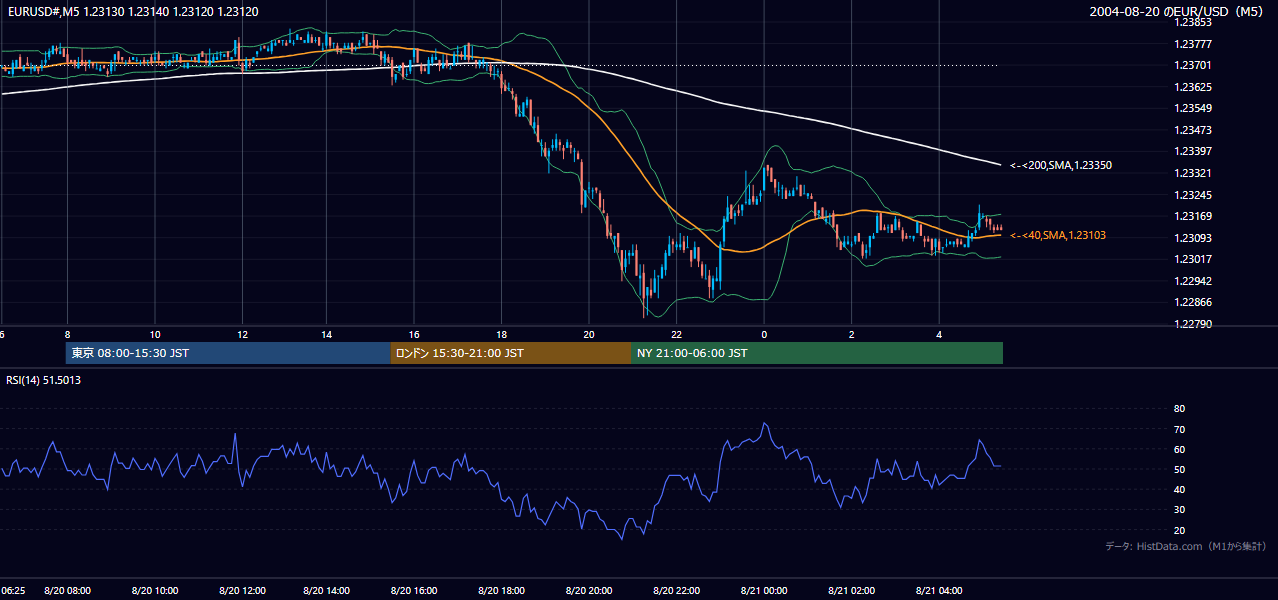1278x600 pixels.
Task: Click price level 1.23245 on the axis
Action: coord(1194,195)
